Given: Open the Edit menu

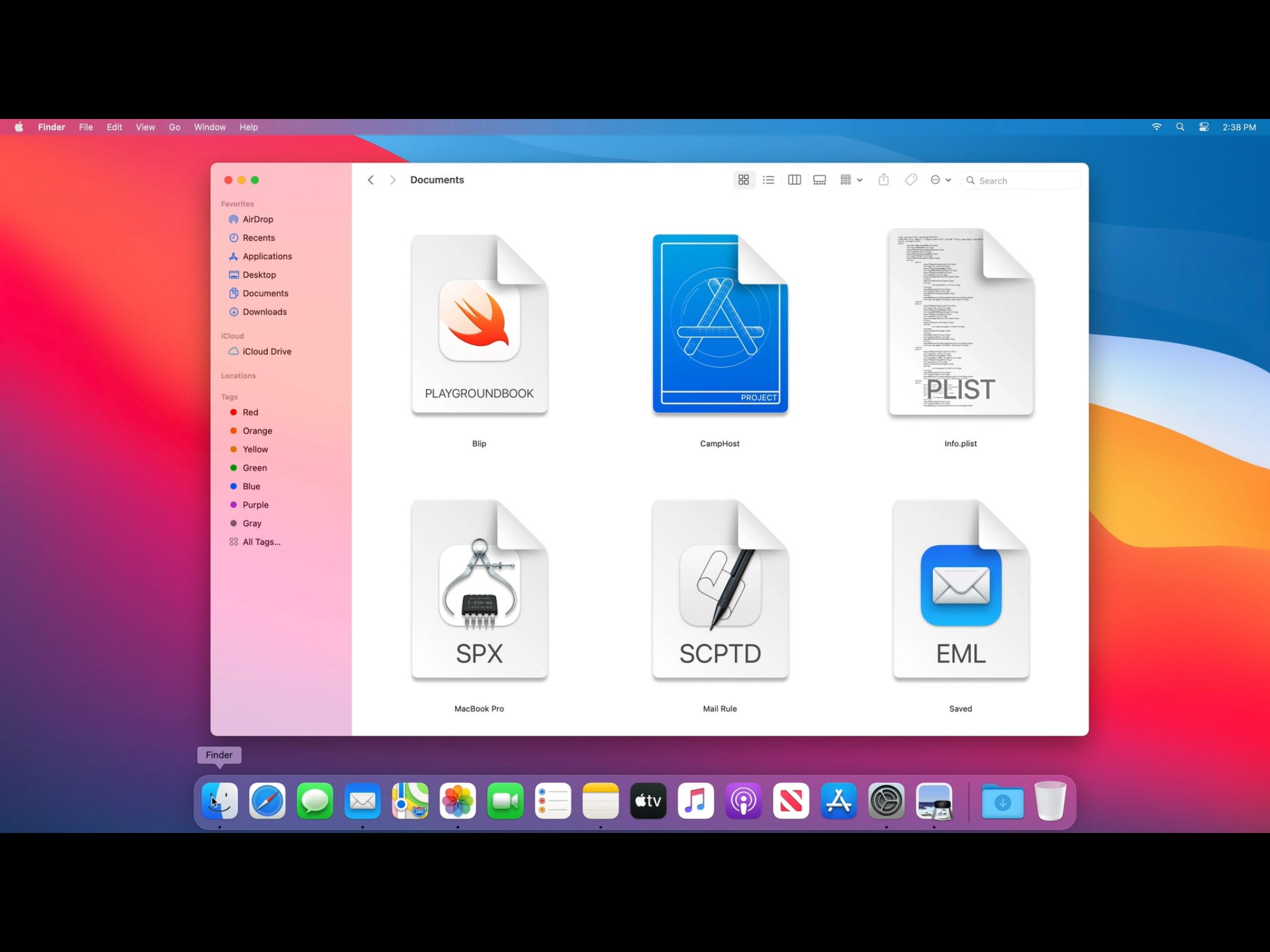Looking at the screenshot, I should 114,127.
